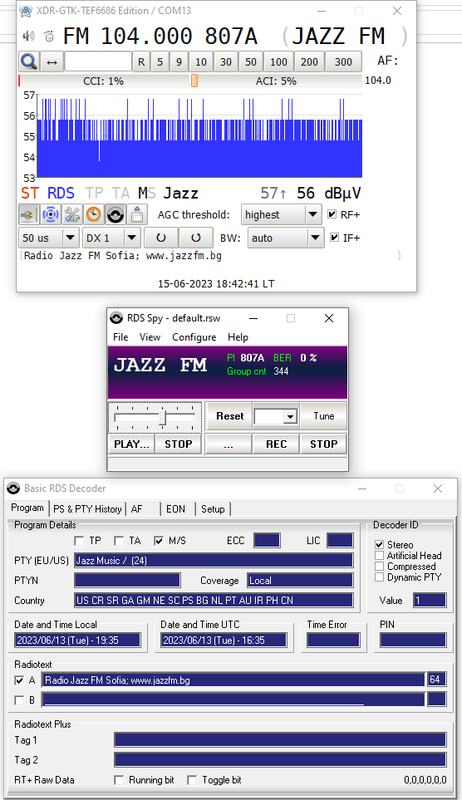462x800 pixels.
Task: Toggle the Running bit checkbox
Action: click(119, 780)
